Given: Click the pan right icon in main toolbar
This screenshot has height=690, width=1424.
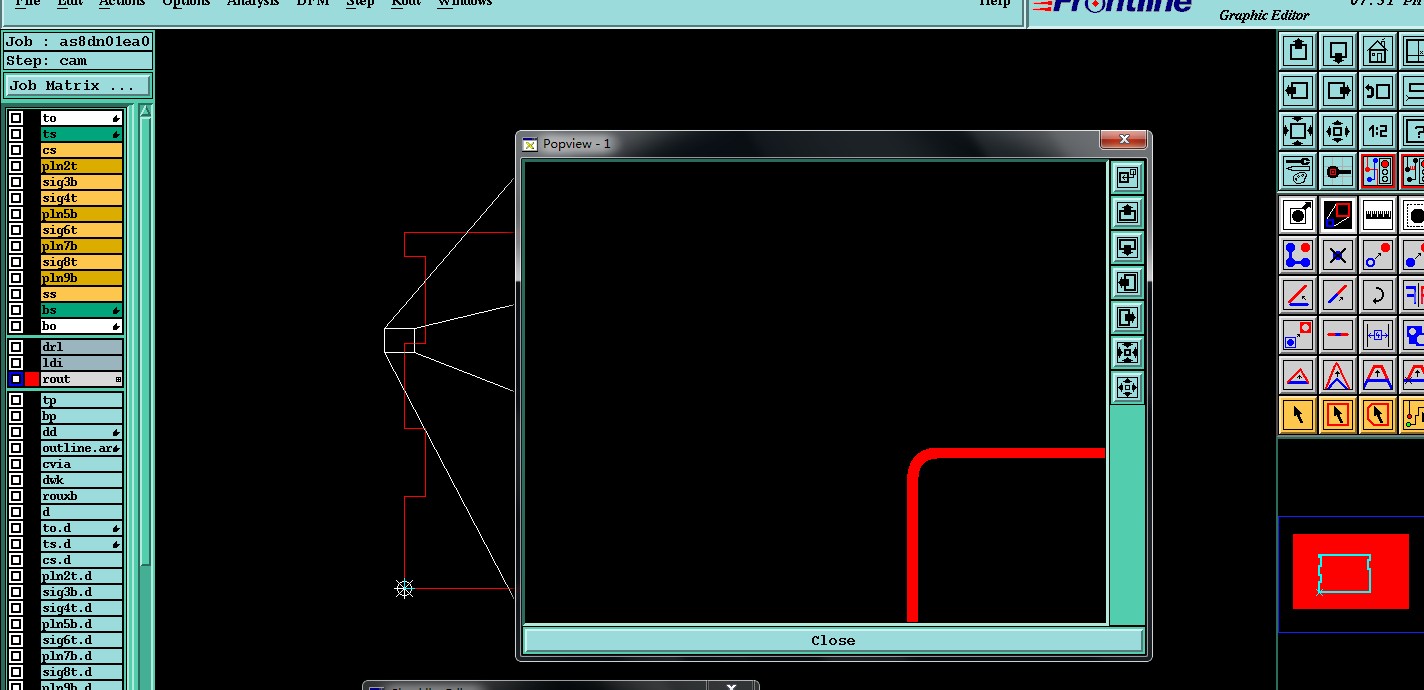Looking at the screenshot, I should point(1338,91).
